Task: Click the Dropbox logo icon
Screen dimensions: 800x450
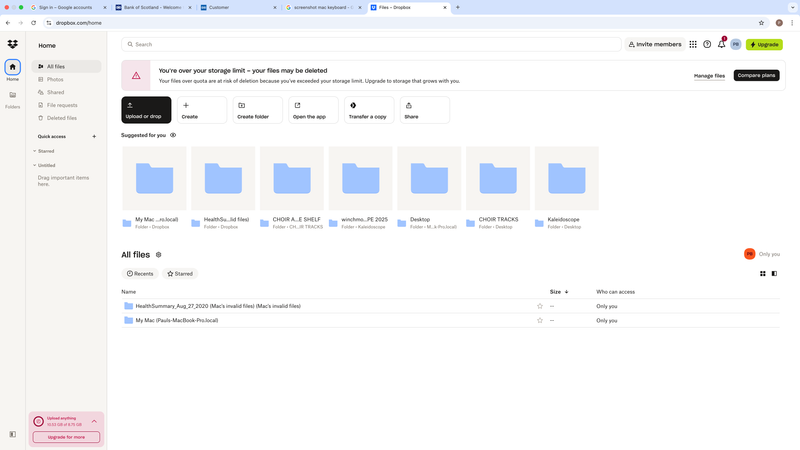Action: coord(12,44)
